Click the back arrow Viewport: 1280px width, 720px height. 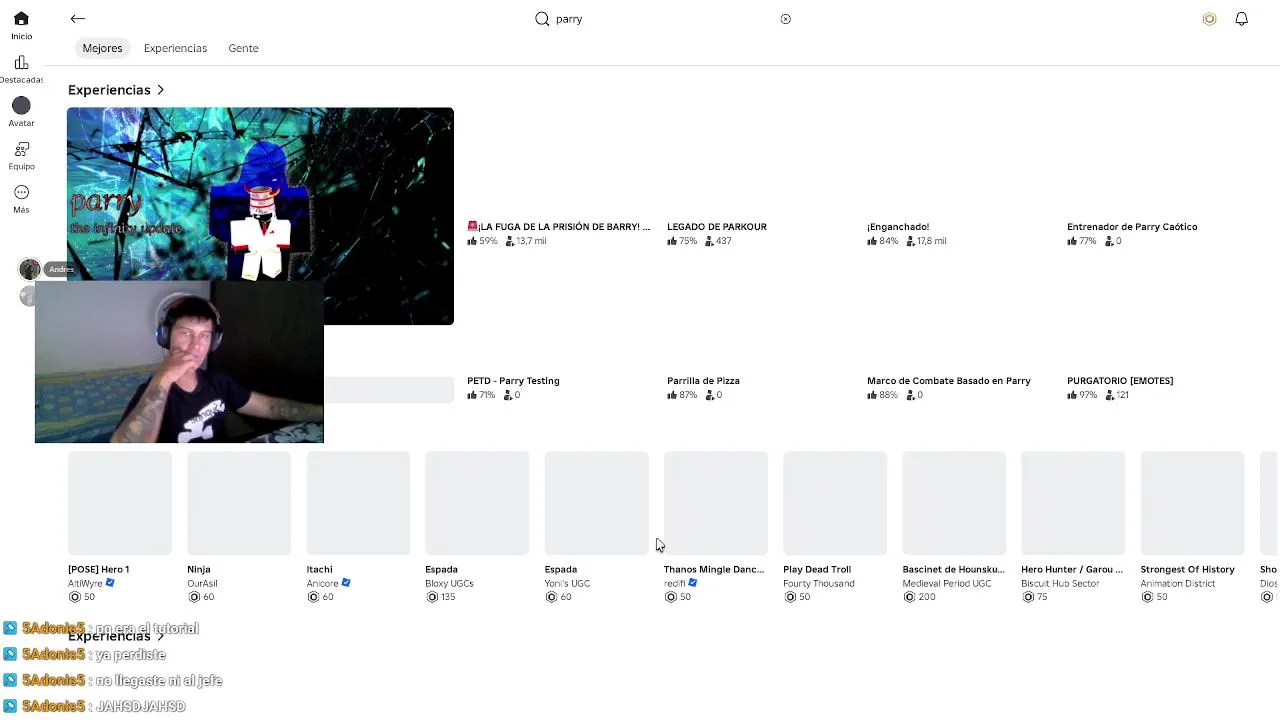[78, 18]
